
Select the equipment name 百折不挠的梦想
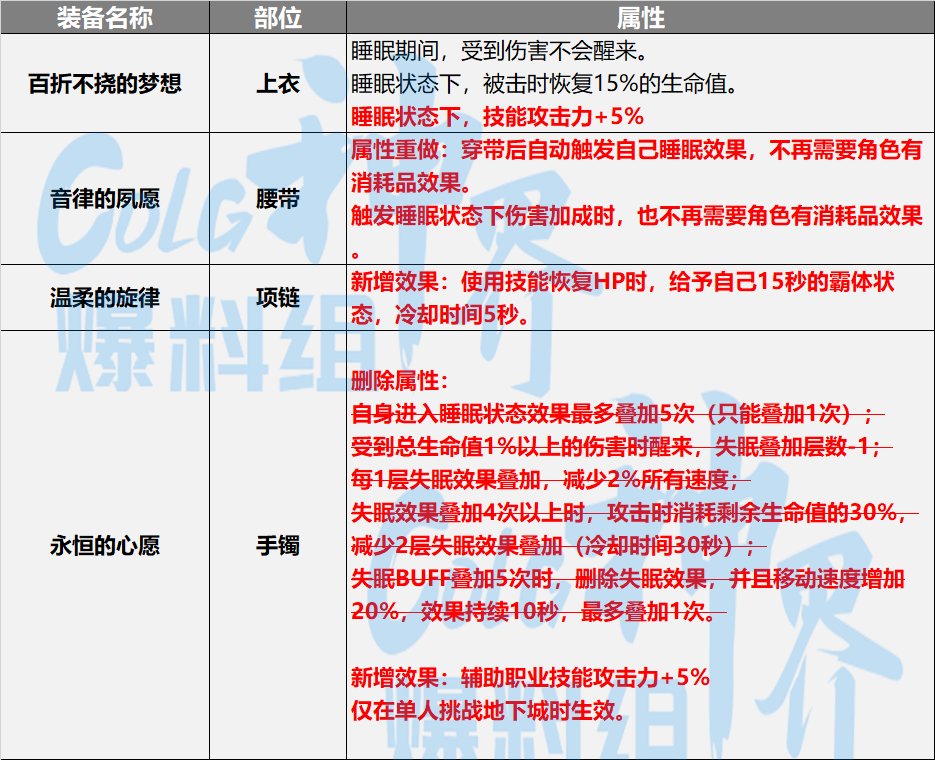(107, 83)
